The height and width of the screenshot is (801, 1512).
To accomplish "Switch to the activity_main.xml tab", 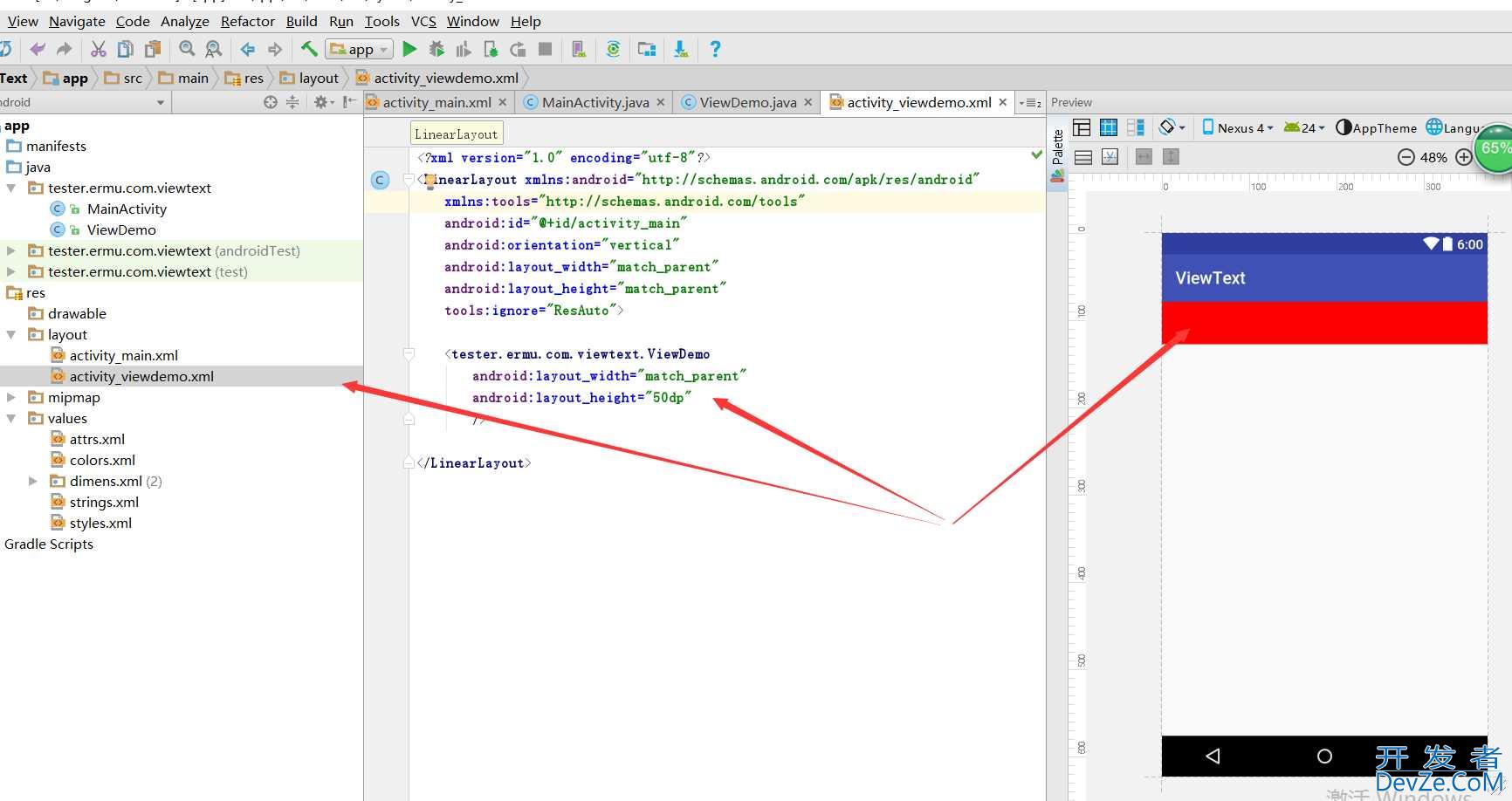I will 436,102.
